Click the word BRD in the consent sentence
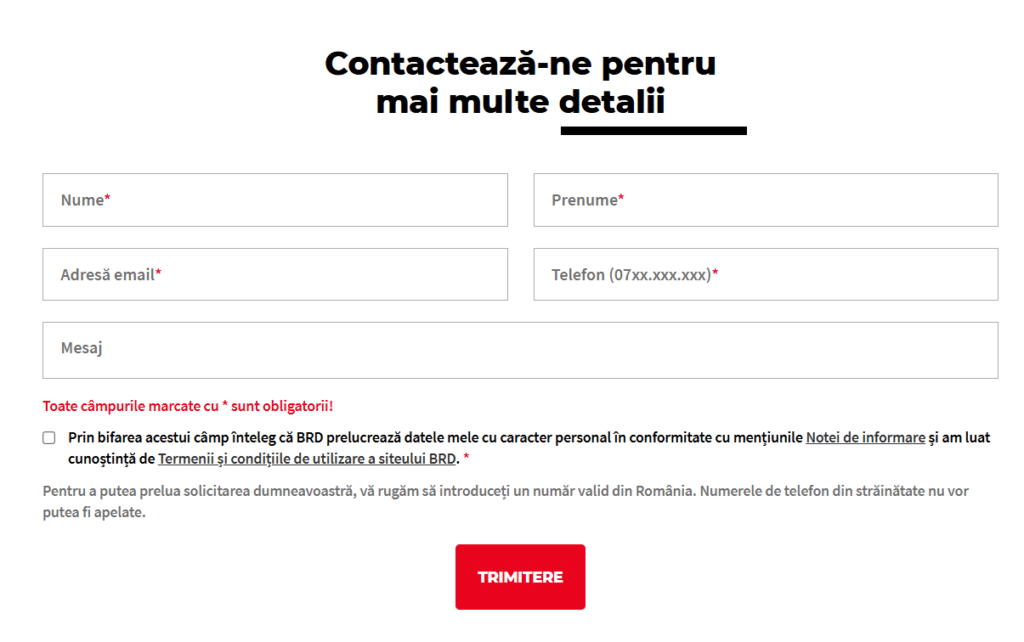 coord(308,437)
